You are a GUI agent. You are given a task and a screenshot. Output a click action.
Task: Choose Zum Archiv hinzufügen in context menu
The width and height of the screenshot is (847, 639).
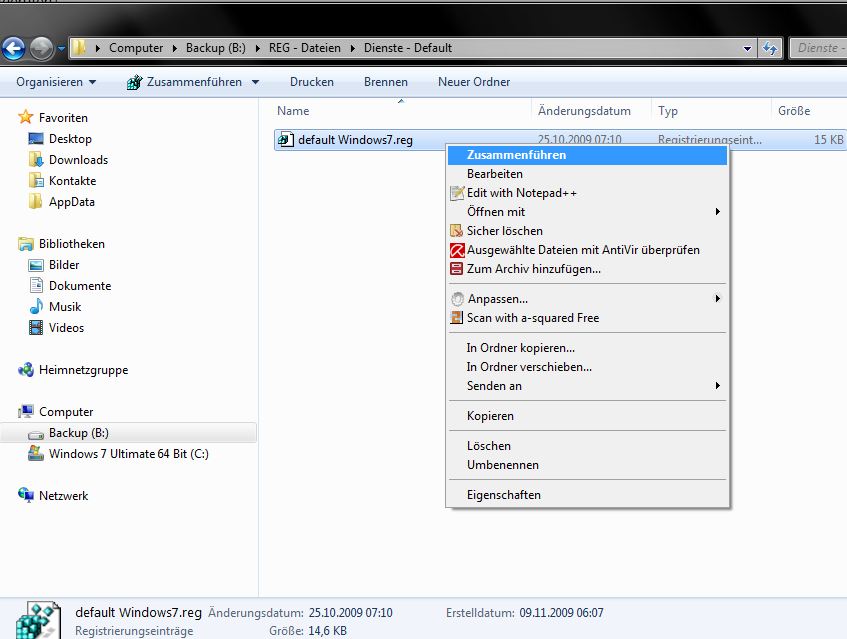click(587, 269)
